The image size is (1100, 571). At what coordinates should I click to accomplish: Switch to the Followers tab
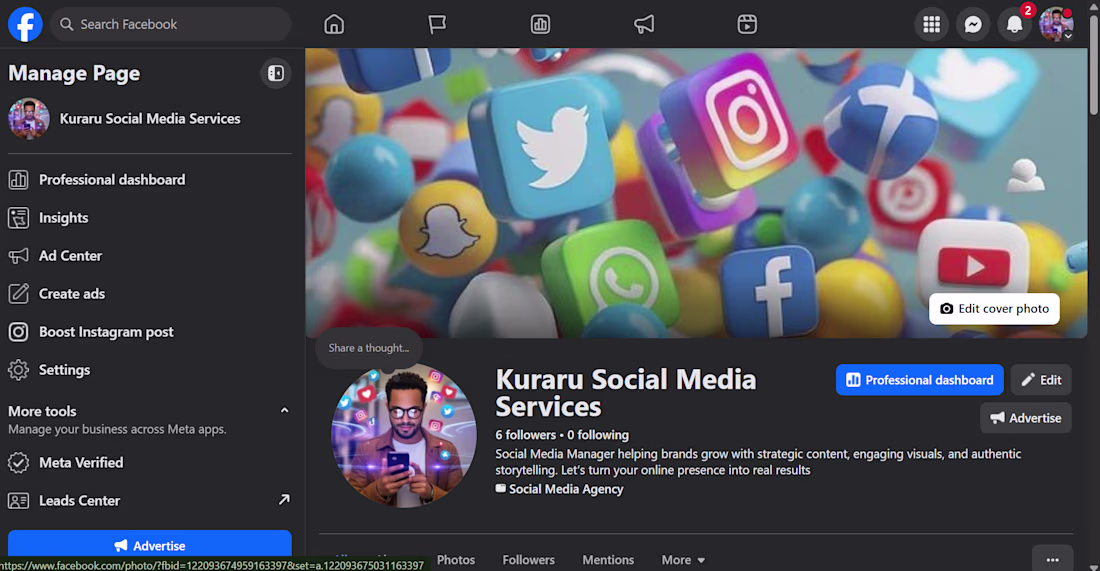(528, 560)
